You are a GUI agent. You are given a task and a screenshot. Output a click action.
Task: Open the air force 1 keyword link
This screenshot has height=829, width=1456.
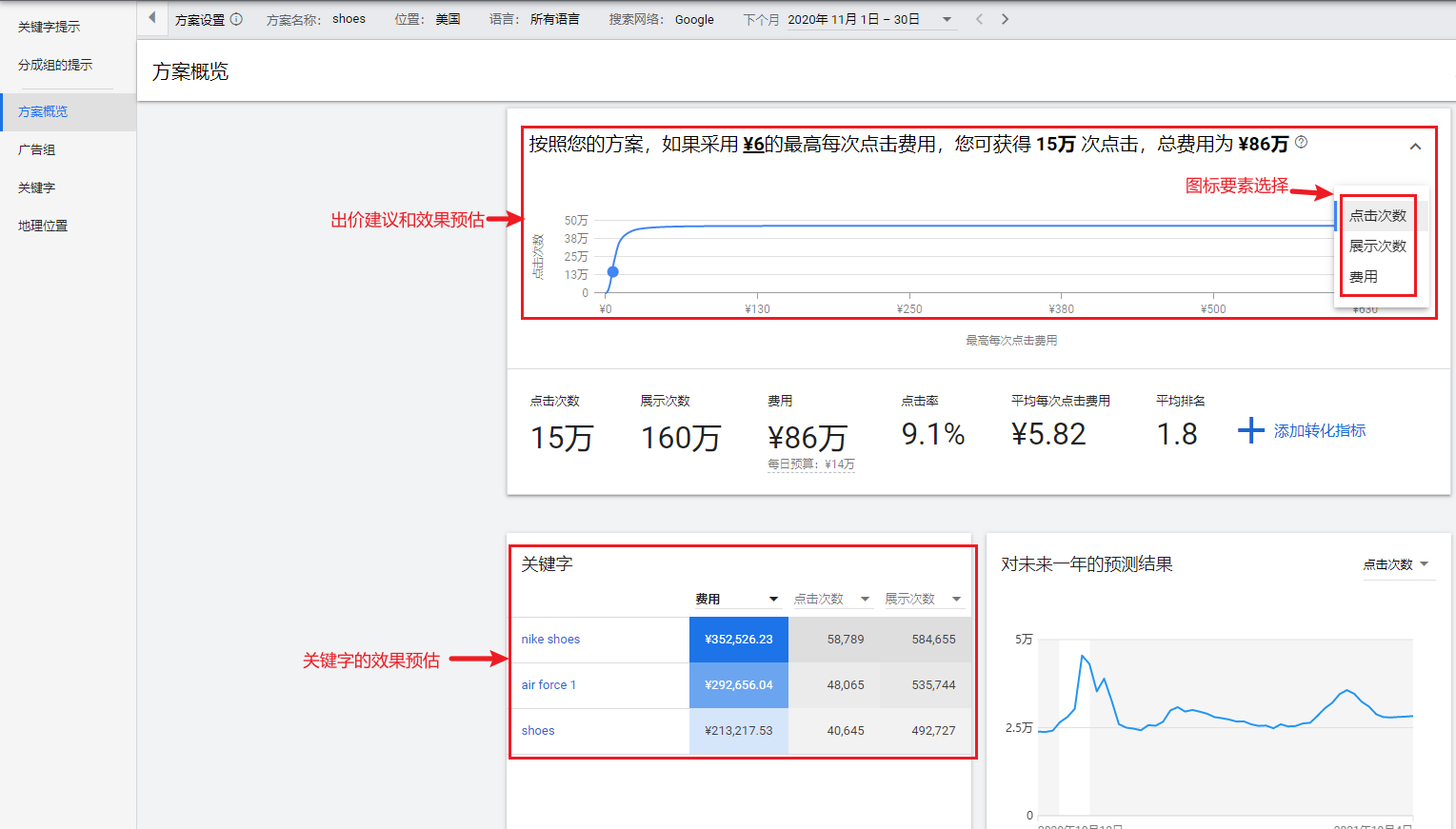[x=548, y=684]
